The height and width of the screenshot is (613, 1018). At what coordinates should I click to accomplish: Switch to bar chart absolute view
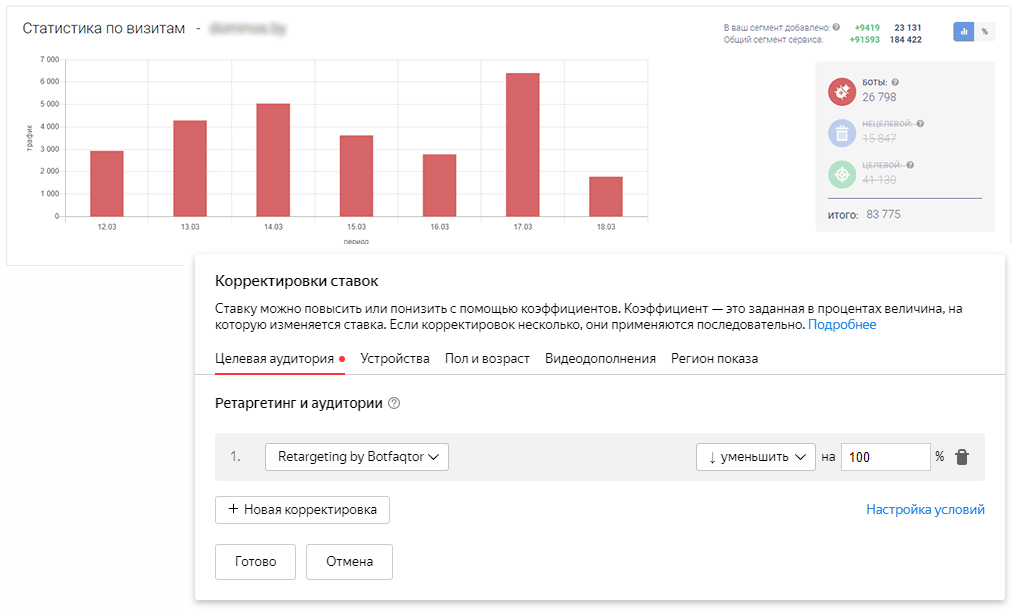pyautogui.click(x=964, y=32)
